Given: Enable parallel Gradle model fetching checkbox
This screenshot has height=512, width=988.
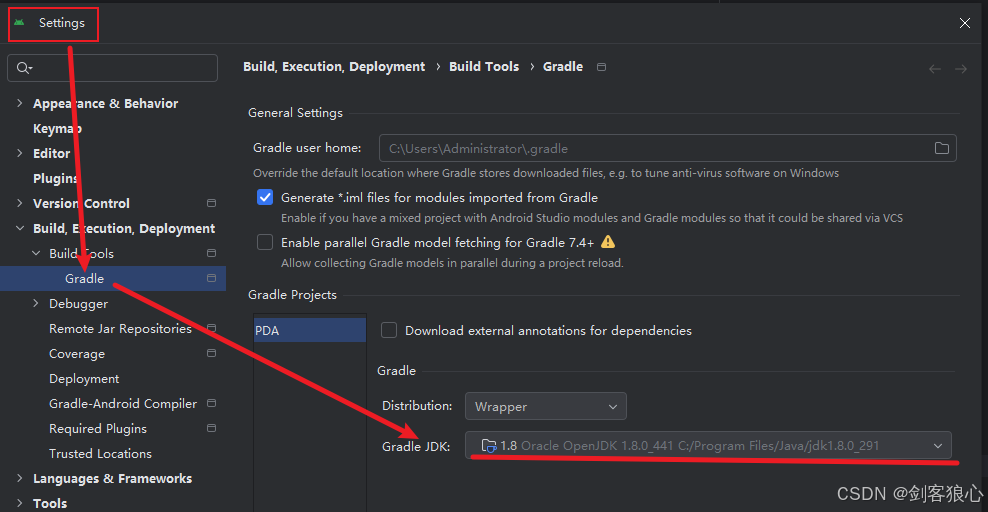Looking at the screenshot, I should [x=265, y=242].
